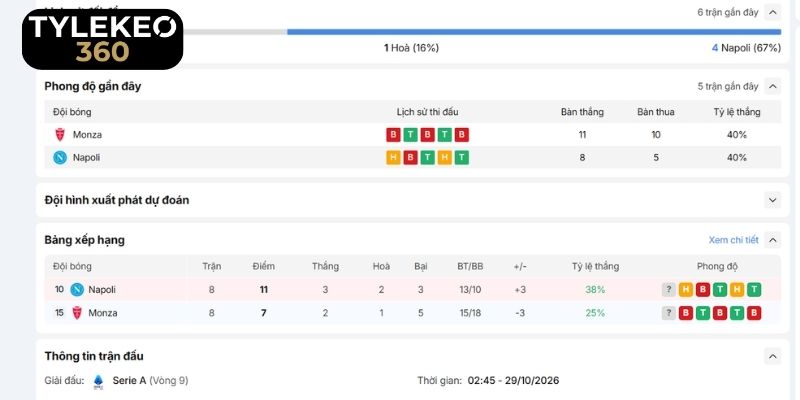The width and height of the screenshot is (800, 400).
Task: Click Napoli goals conceded value 5
Action: click(x=656, y=158)
